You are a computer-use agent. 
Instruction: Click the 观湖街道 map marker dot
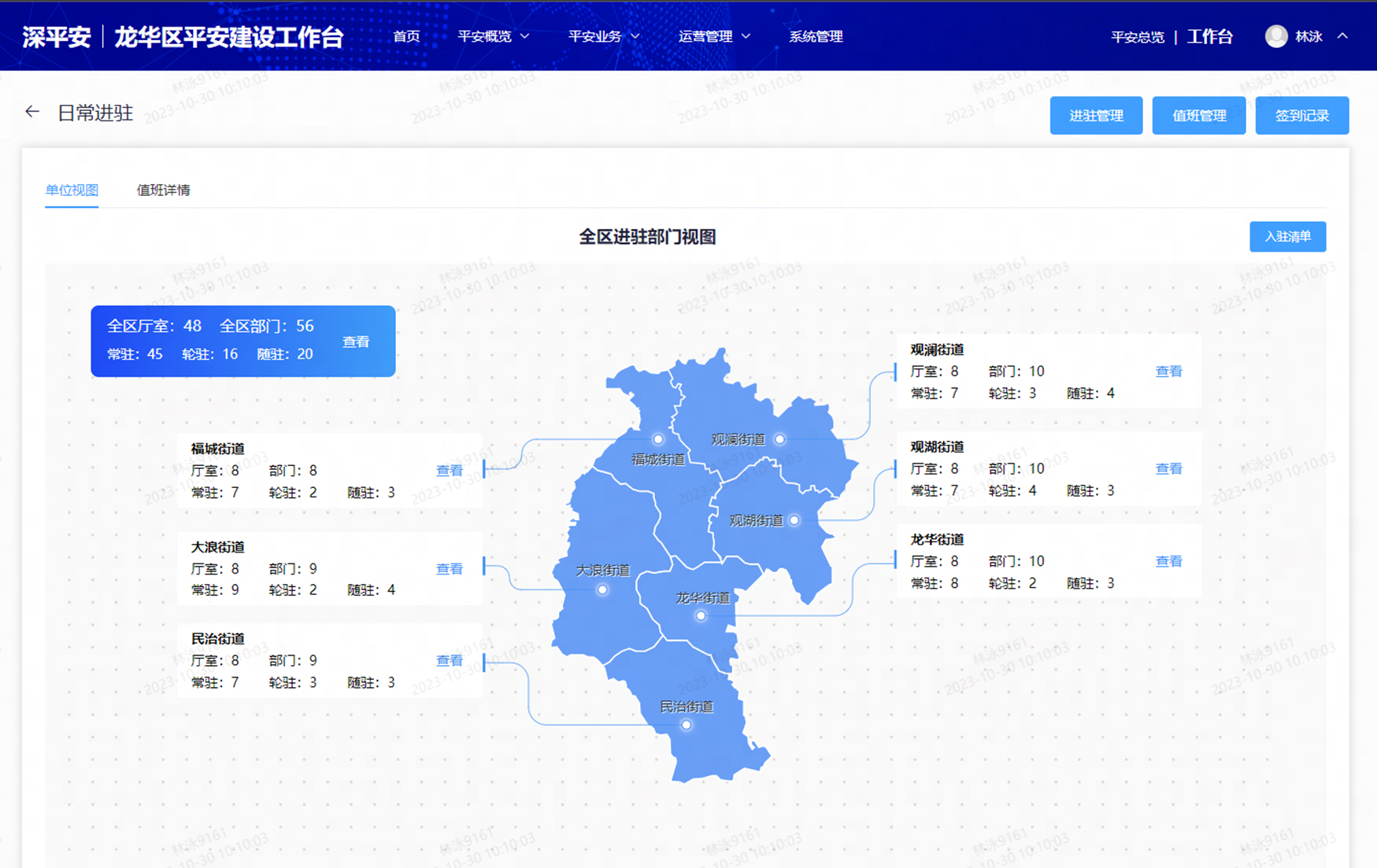coord(794,520)
